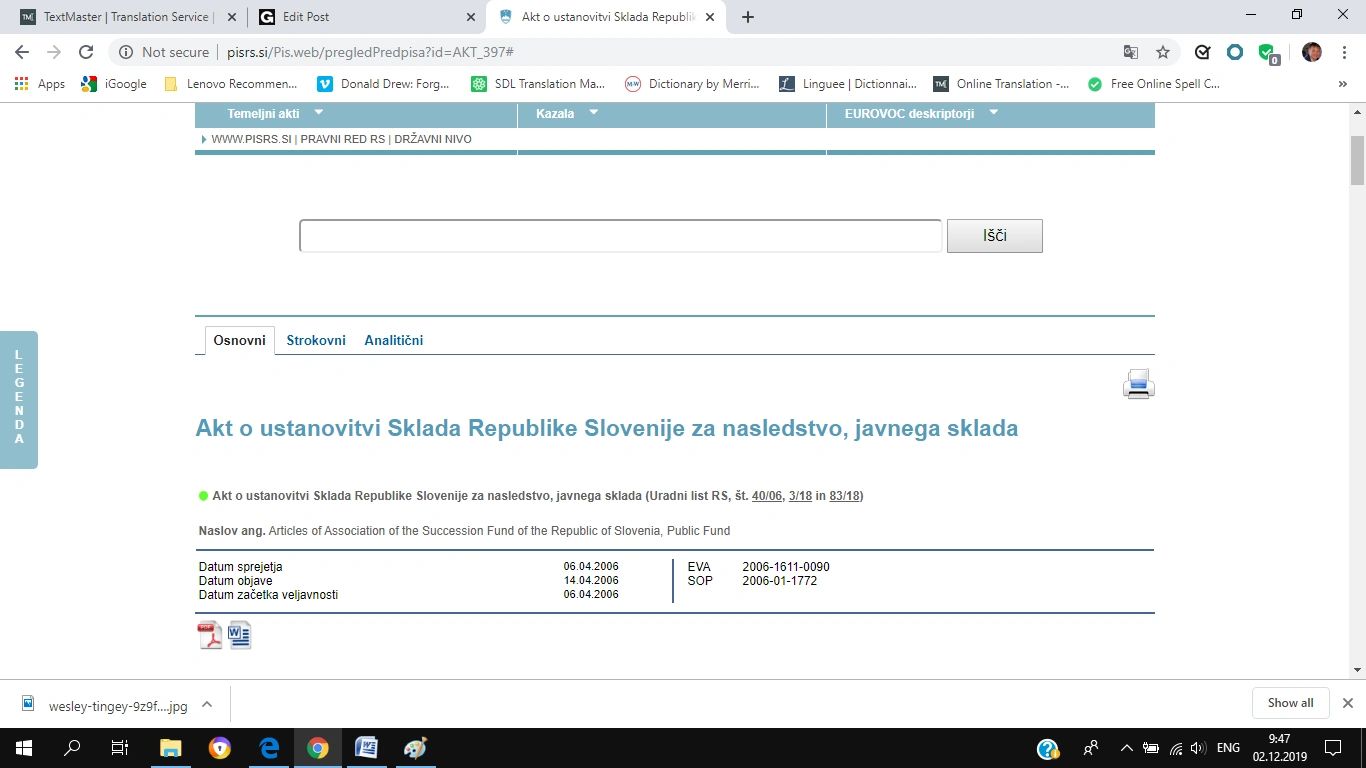
Task: Expand the Kazala dropdown menu
Action: tap(593, 113)
